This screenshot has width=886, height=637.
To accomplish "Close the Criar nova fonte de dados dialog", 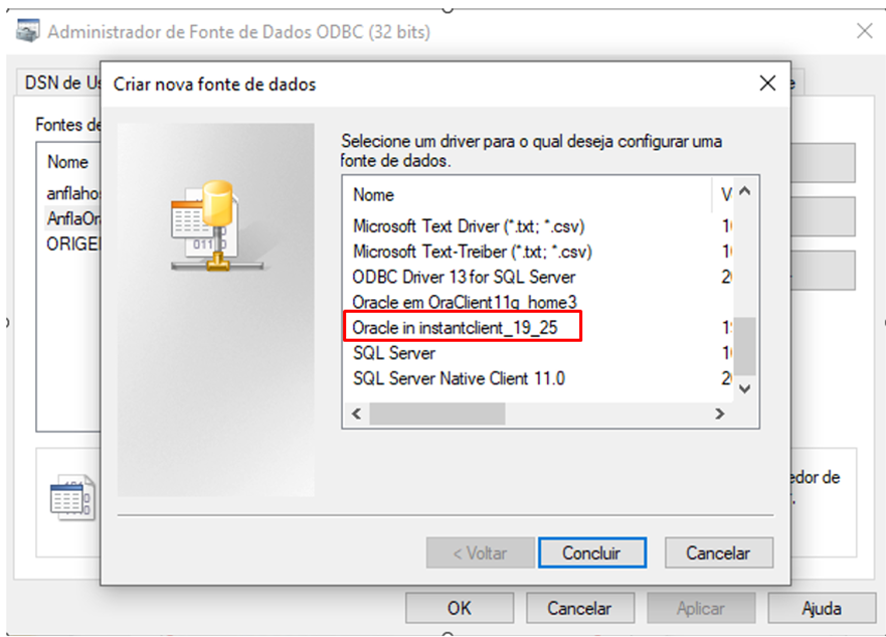I will [x=767, y=83].
